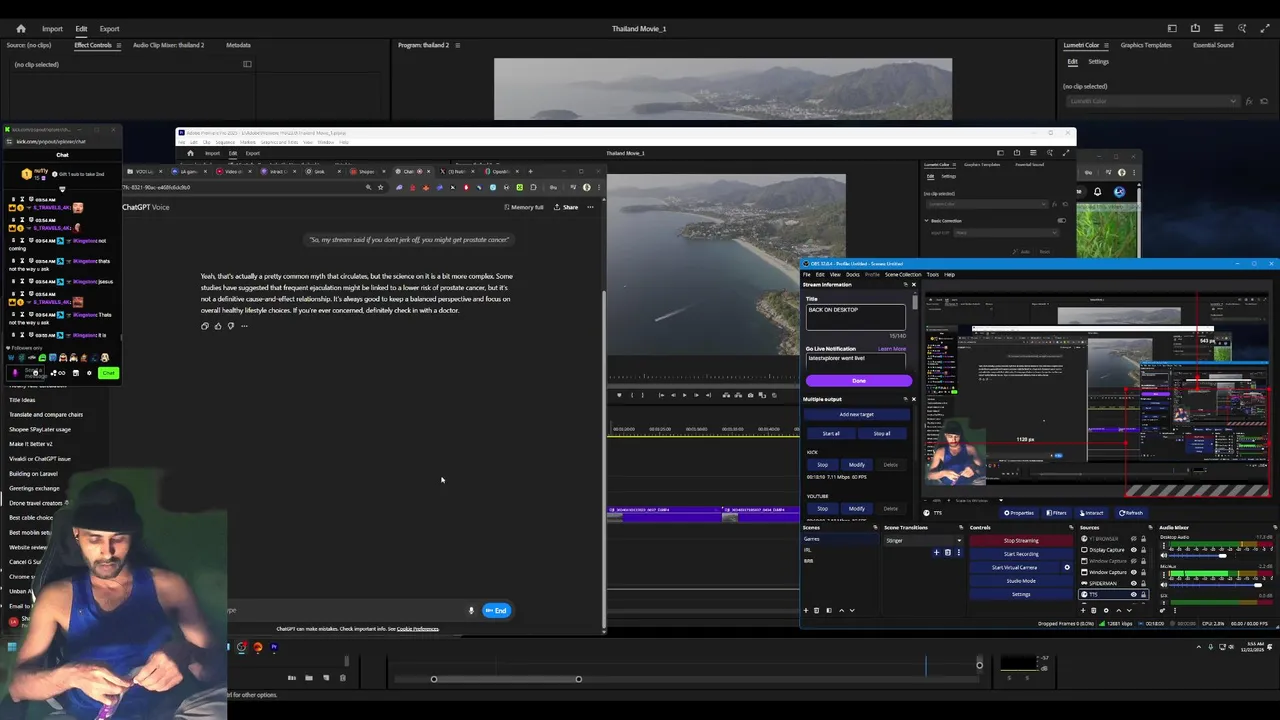Open a new browser tab with plus icon
Screen dimensions: 1280x720
(x=530, y=171)
